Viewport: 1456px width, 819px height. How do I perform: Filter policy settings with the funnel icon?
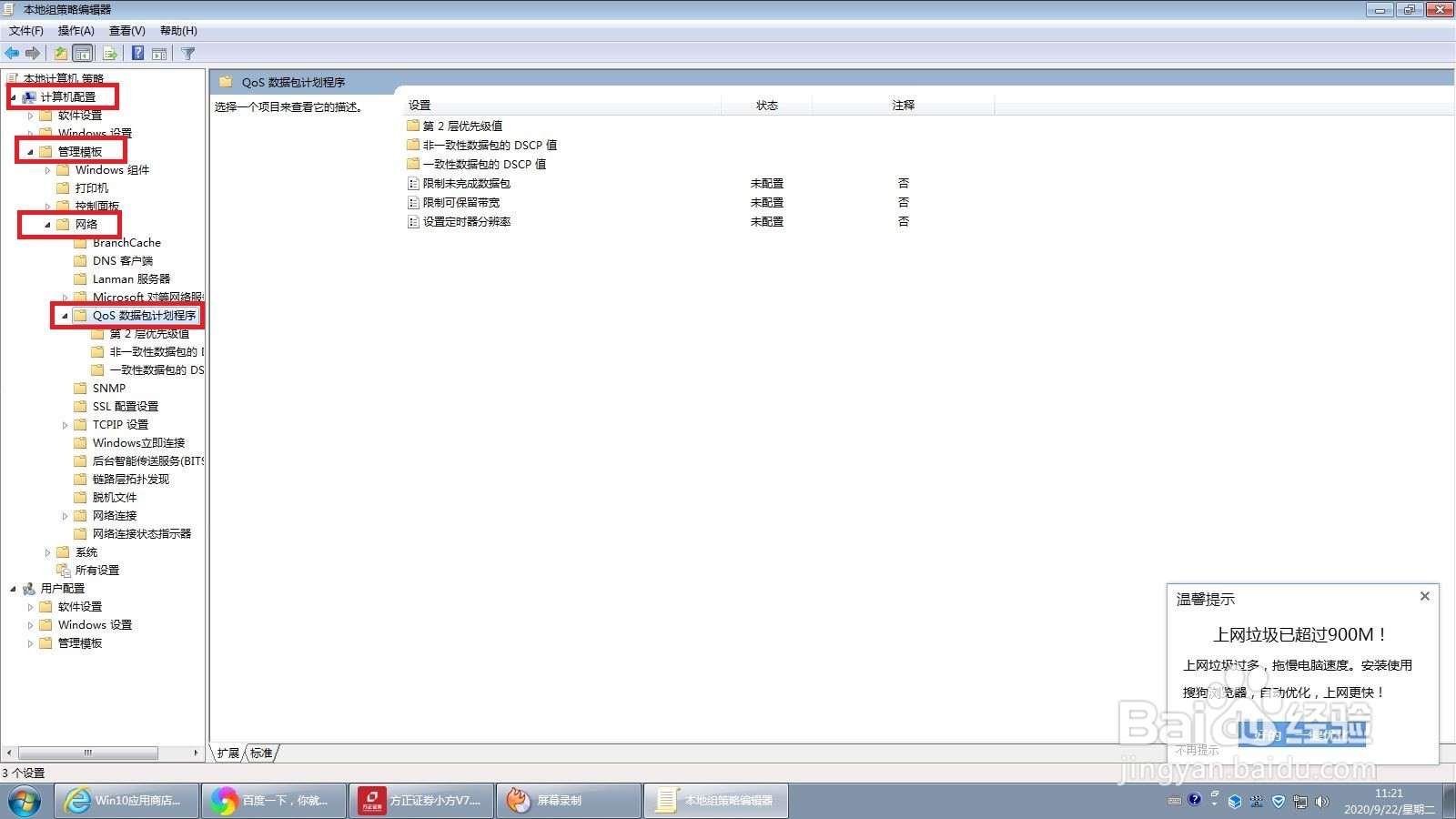(187, 53)
